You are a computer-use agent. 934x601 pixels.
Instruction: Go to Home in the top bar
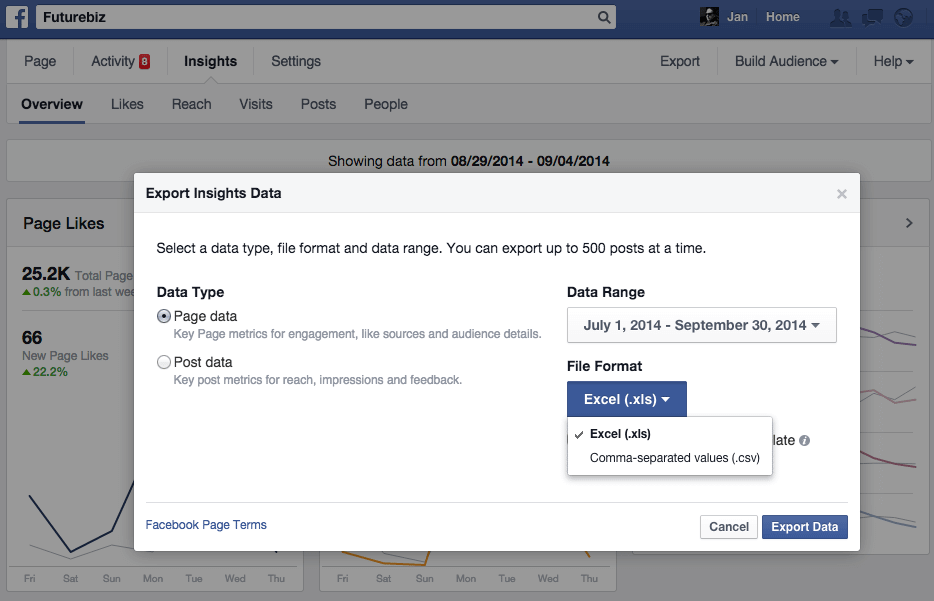783,17
